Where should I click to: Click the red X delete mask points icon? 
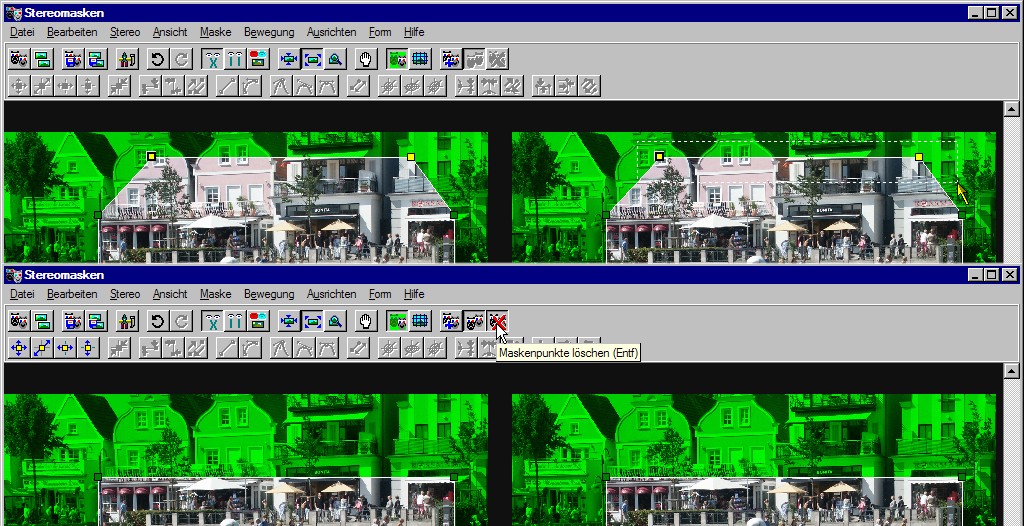tap(498, 321)
